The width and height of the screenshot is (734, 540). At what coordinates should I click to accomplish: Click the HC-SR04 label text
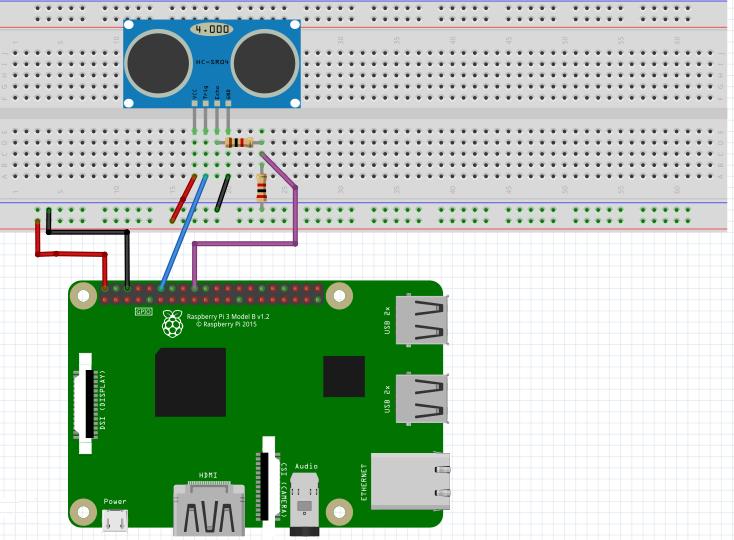click(x=212, y=62)
